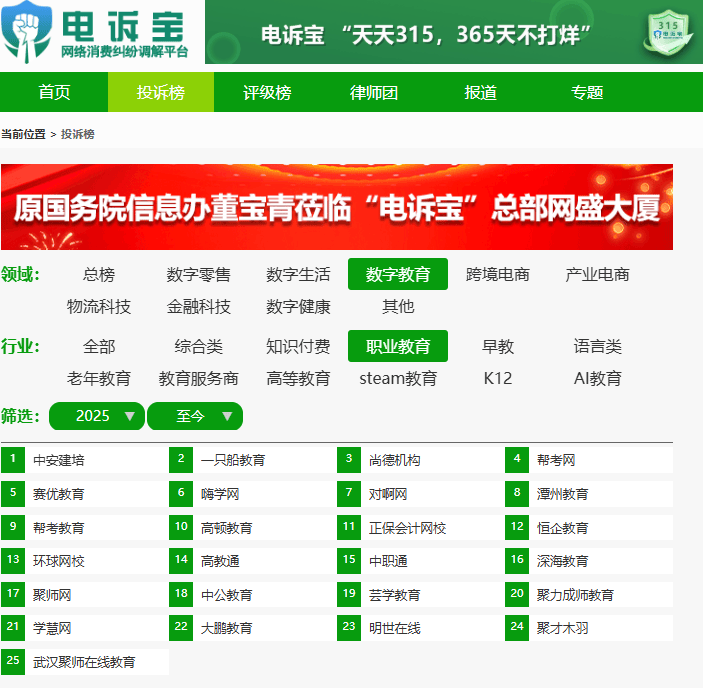The height and width of the screenshot is (688, 703).
Task: Choose the 跨境电商 field filter
Action: pyautogui.click(x=497, y=274)
